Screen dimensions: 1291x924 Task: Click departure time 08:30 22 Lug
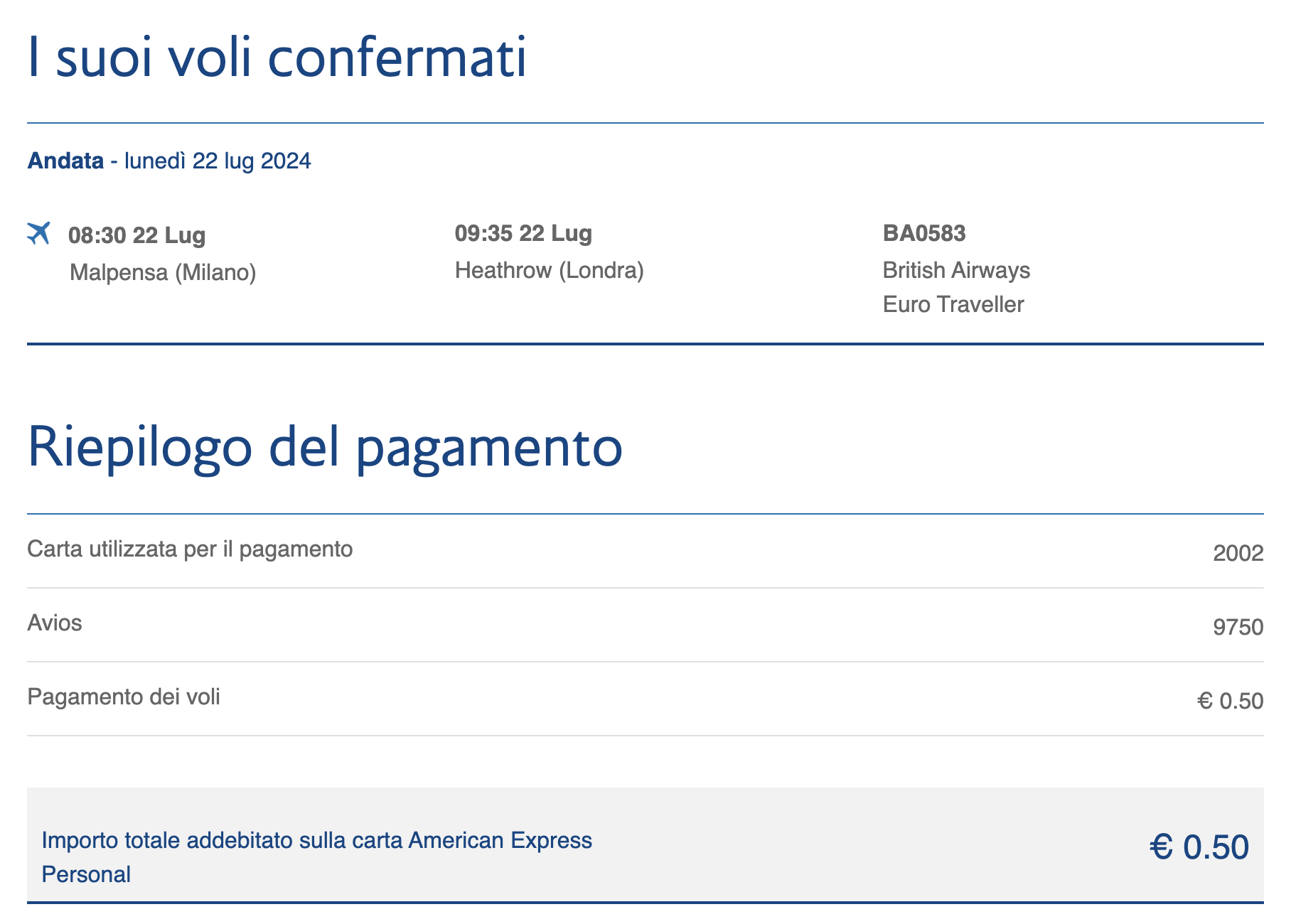point(136,235)
